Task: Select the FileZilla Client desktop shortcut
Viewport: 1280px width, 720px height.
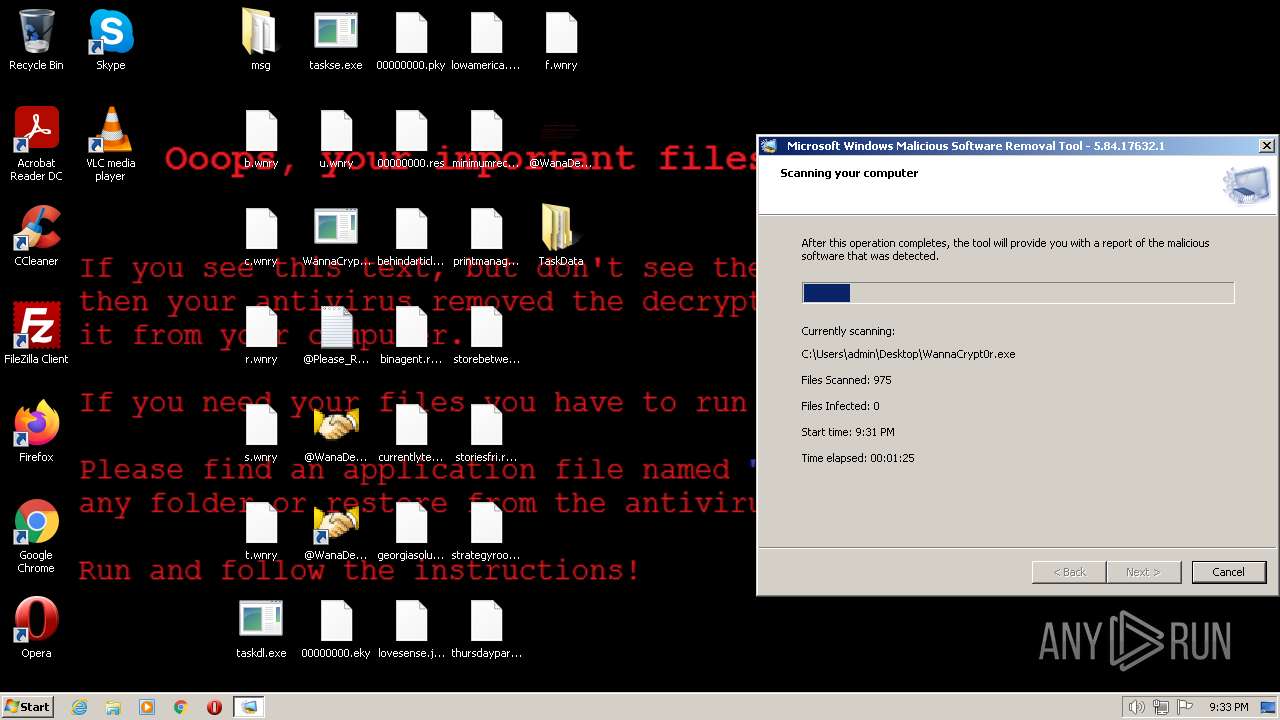Action: (36, 334)
